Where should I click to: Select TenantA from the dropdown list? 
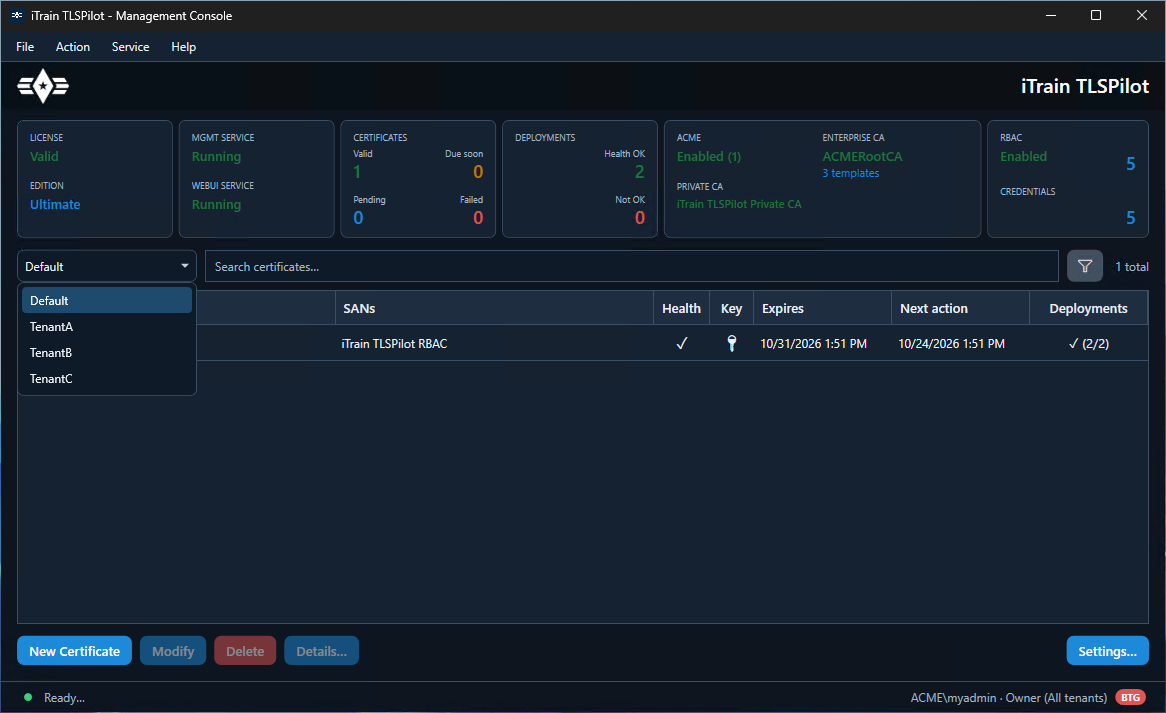107,326
